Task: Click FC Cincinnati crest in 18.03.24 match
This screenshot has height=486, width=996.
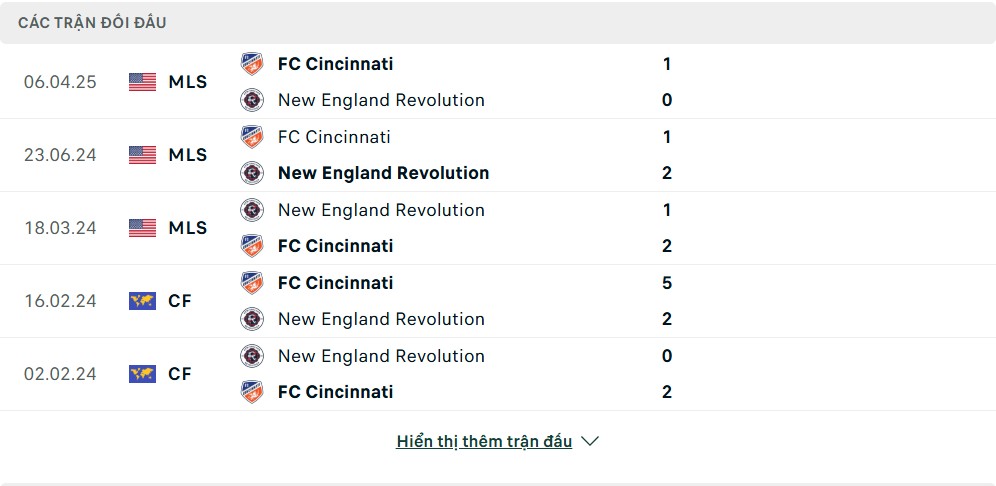Action: 252,246
